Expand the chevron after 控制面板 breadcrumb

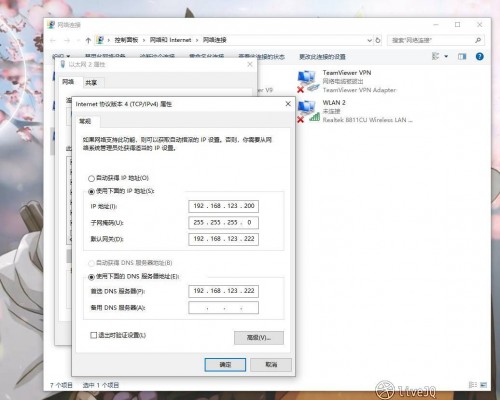[144, 40]
